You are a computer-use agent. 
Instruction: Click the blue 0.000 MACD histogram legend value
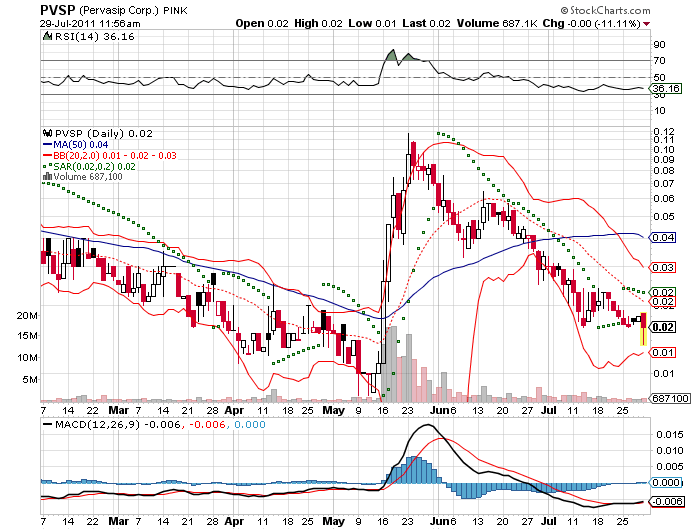click(250, 425)
